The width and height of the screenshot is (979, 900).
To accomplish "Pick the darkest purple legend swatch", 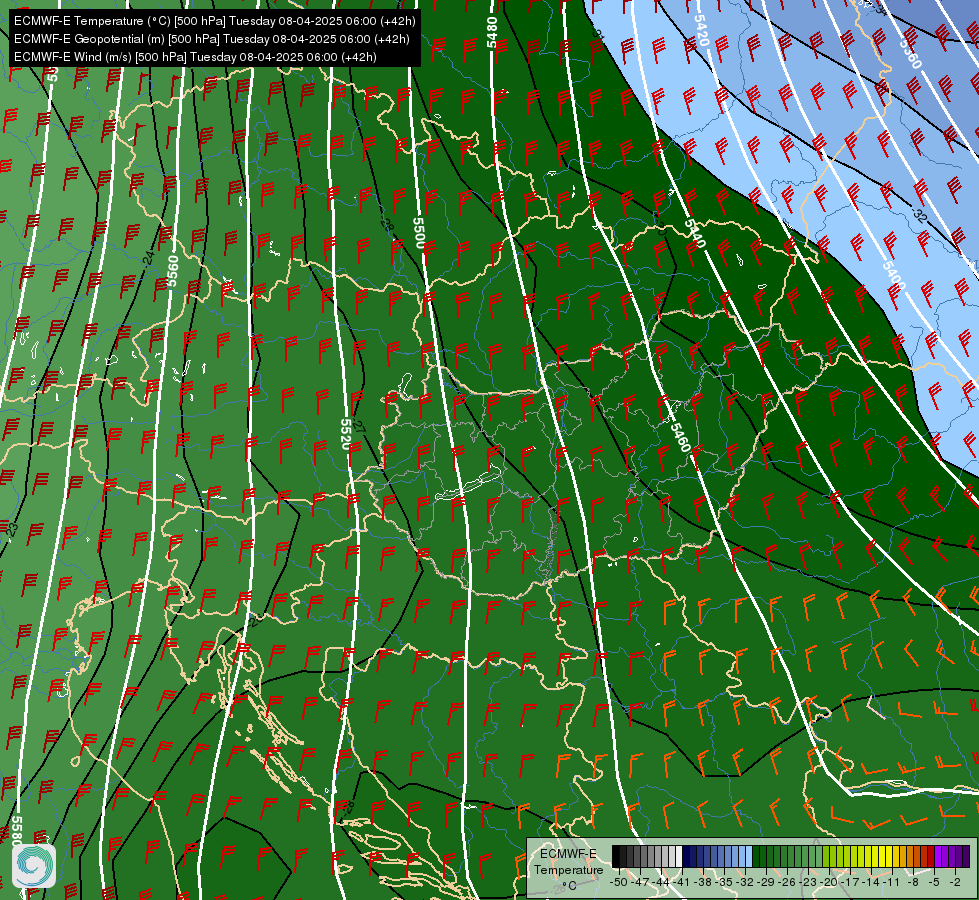I will [966, 856].
